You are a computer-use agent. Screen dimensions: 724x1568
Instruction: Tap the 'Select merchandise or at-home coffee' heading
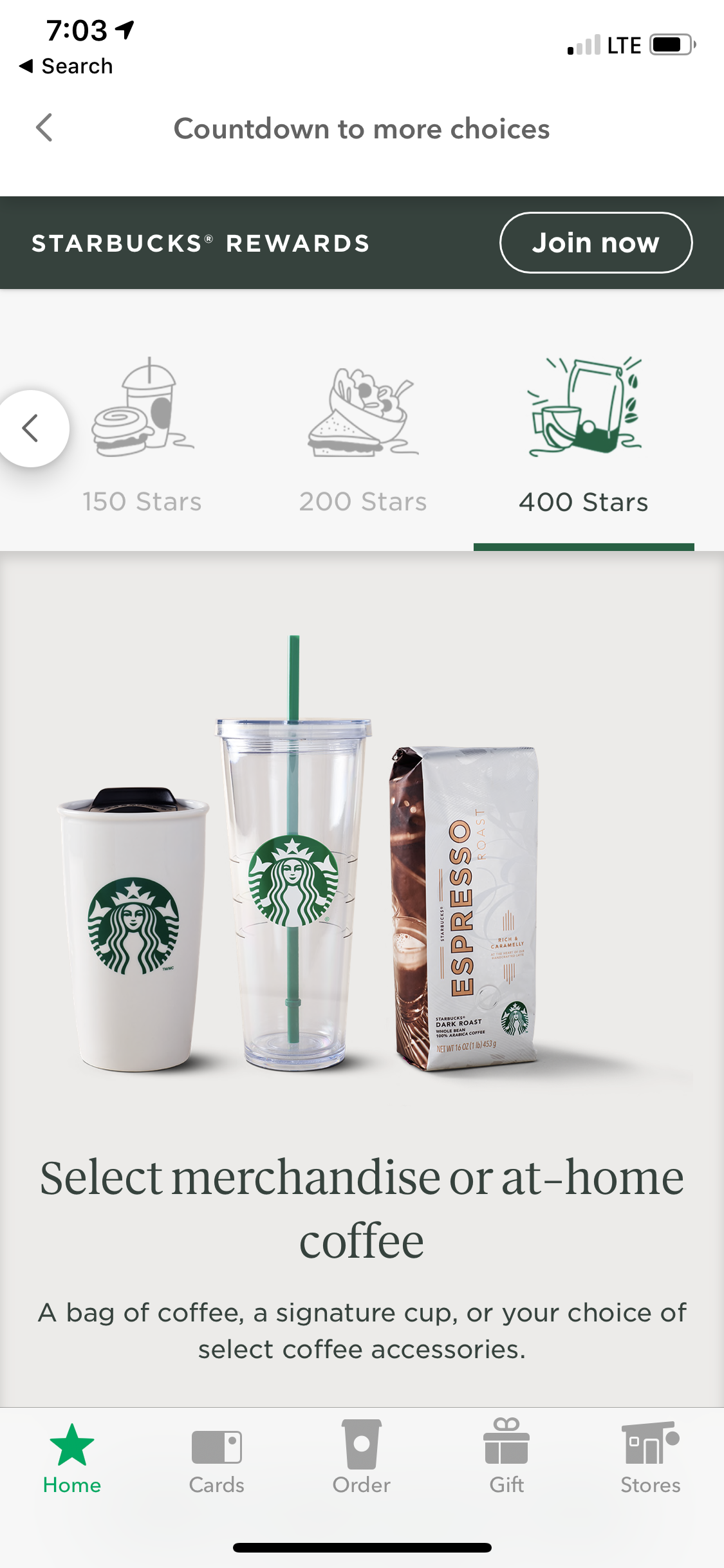[362, 1208]
